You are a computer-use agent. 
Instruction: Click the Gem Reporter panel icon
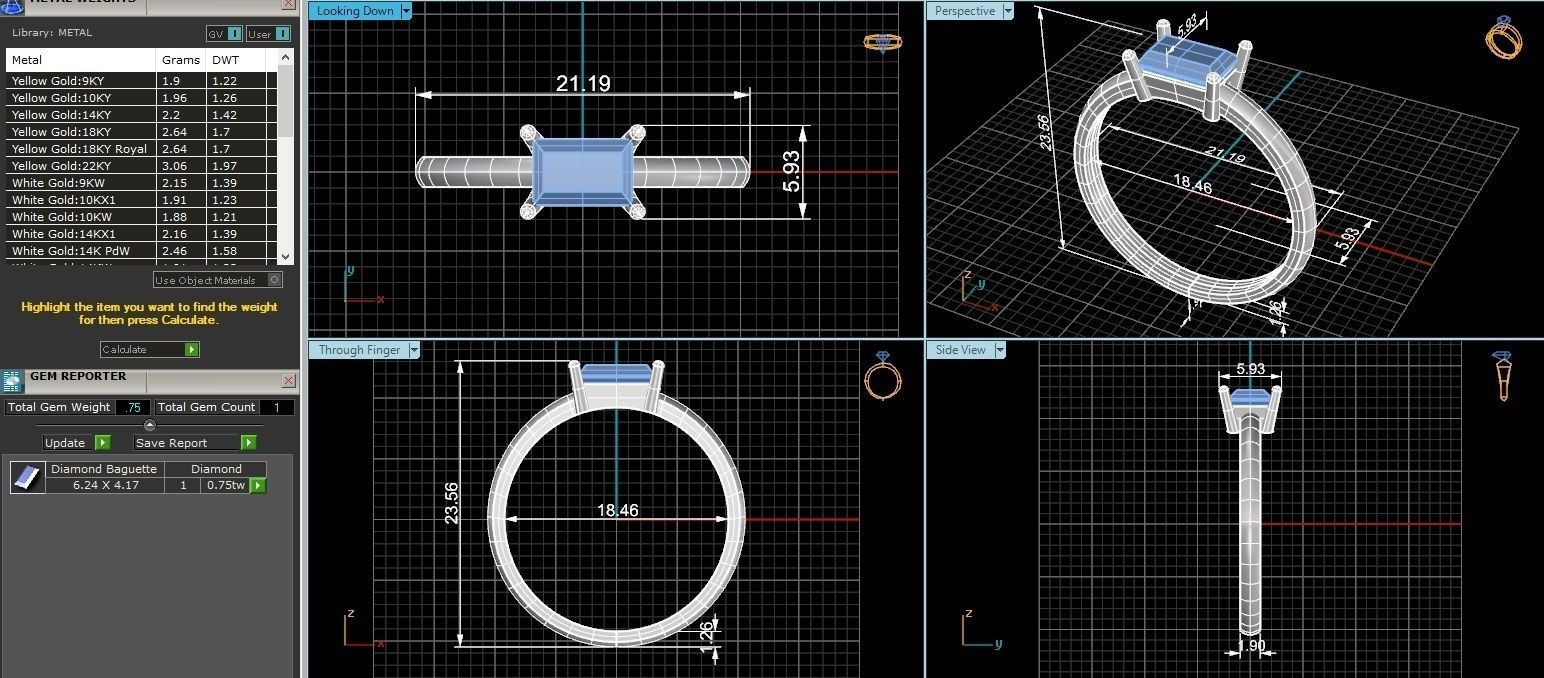coord(13,381)
